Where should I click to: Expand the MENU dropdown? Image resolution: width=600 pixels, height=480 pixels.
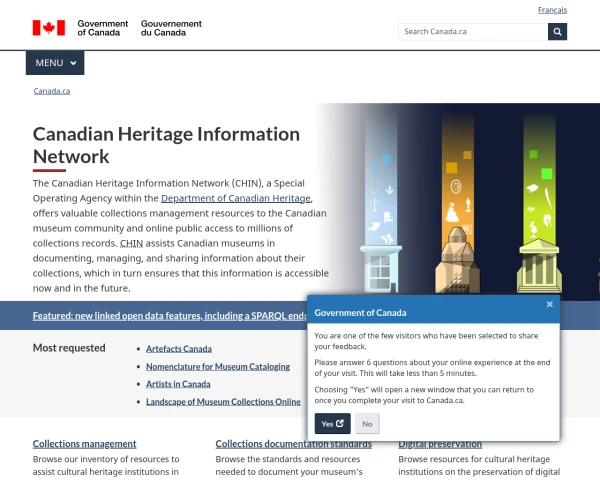click(55, 63)
